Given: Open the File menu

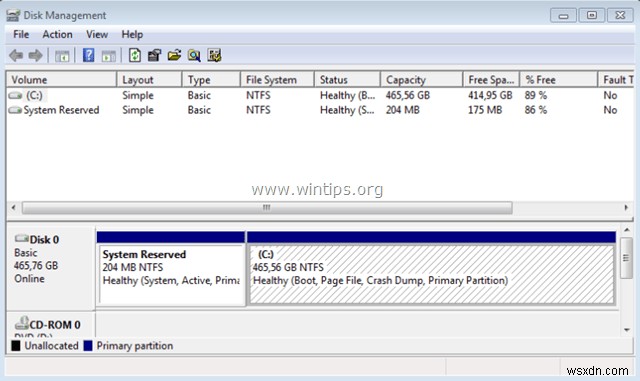Looking at the screenshot, I should tap(21, 34).
